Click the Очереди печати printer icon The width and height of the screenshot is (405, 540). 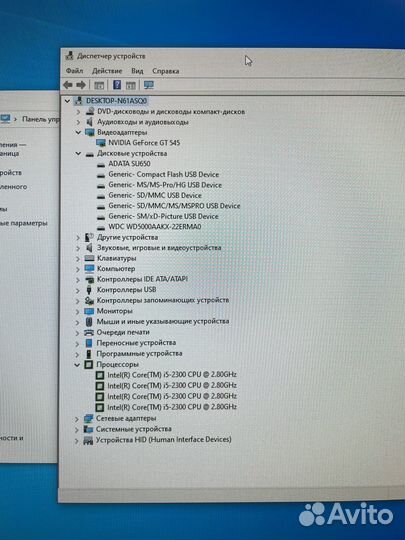89,332
